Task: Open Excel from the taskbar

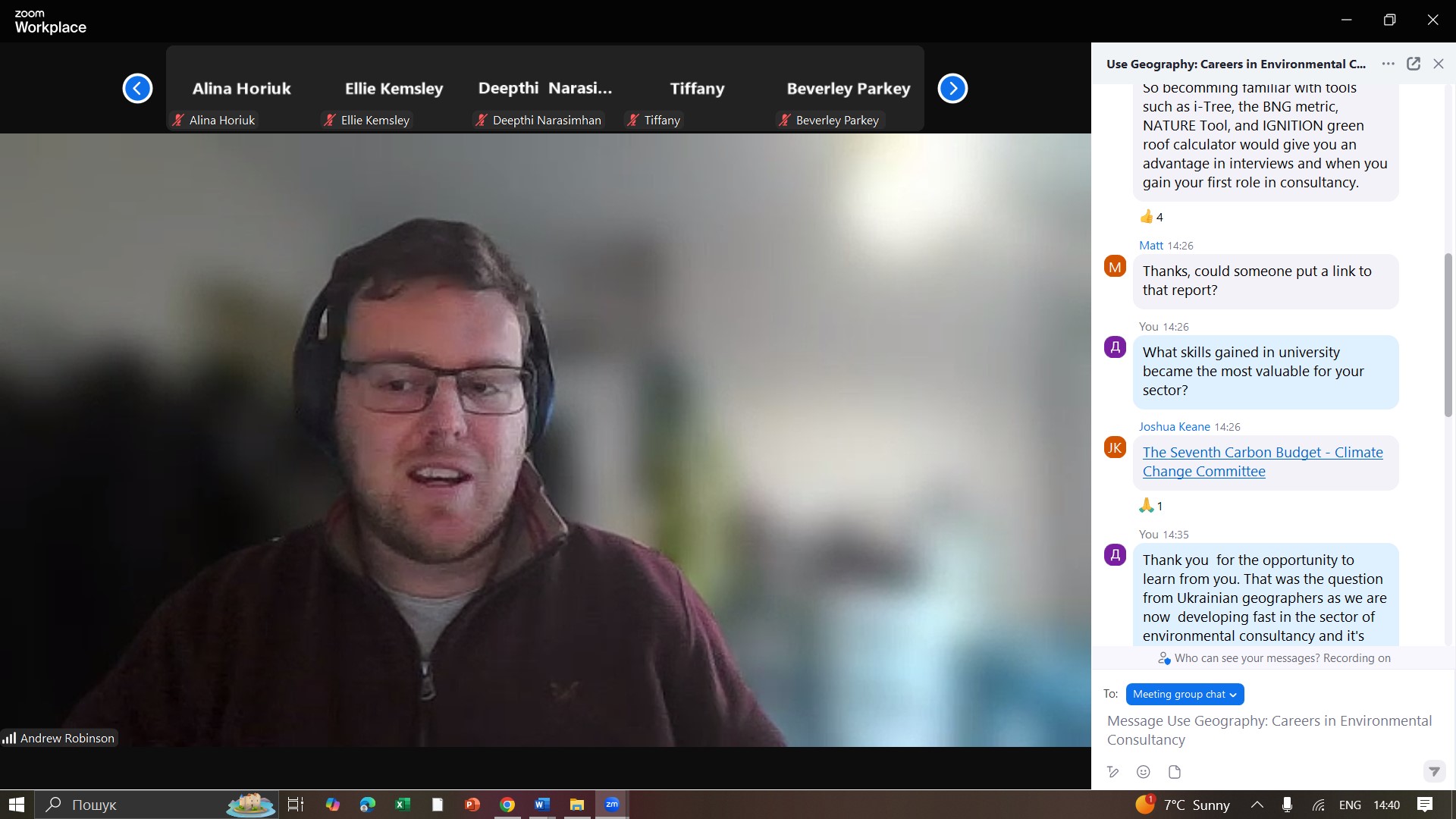Action: point(403,805)
